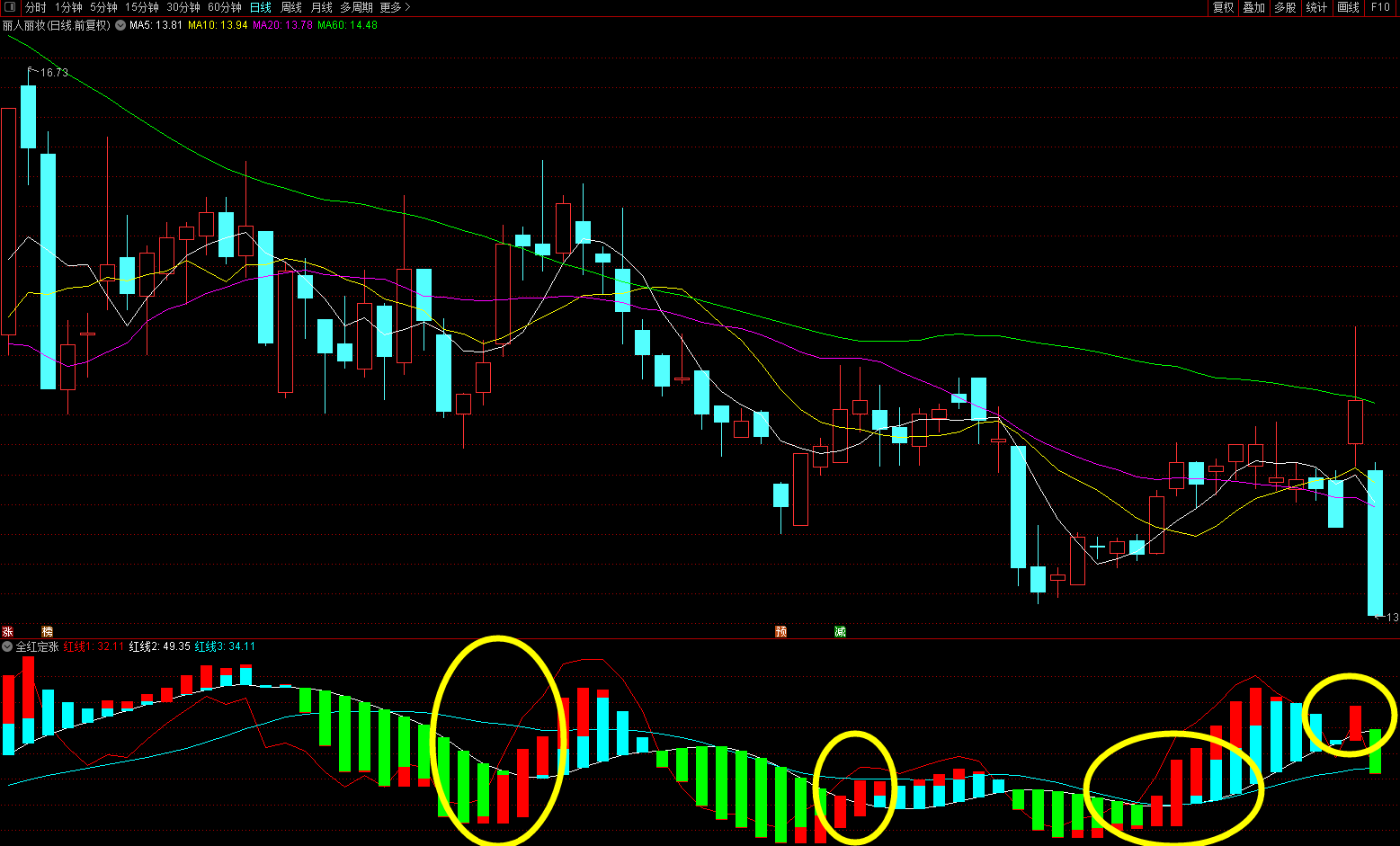Expand the 全红定涨 indicator dropdown arrow
This screenshot has width=1400, height=846.
pyautogui.click(x=7, y=646)
